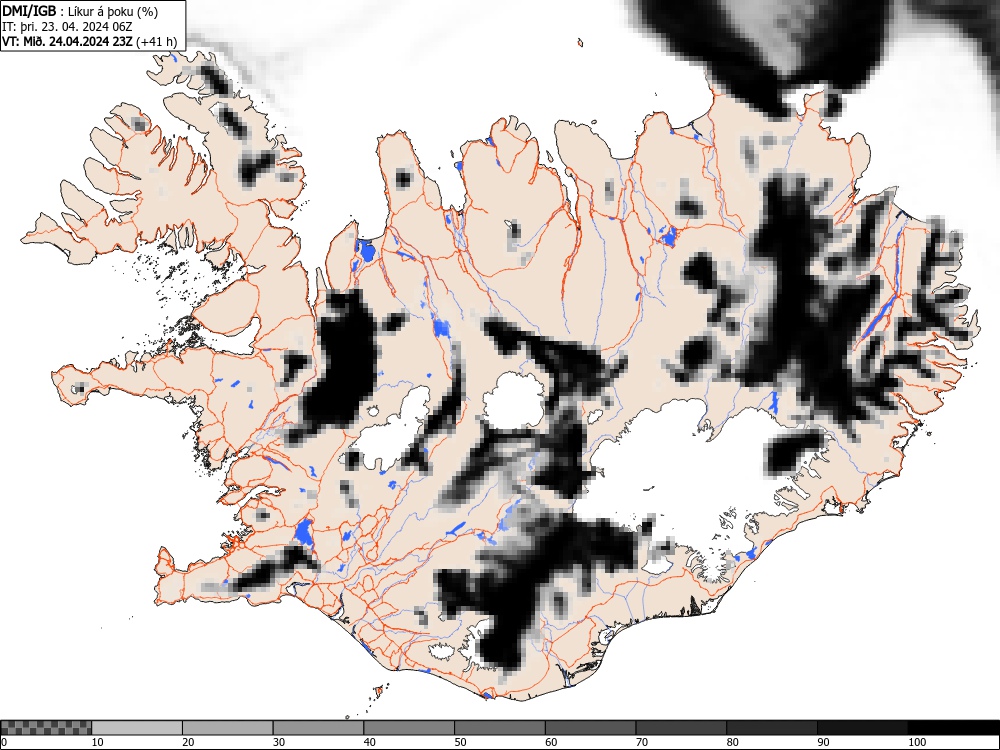Click the 10–20% light gray legend swatch

(x=137, y=728)
